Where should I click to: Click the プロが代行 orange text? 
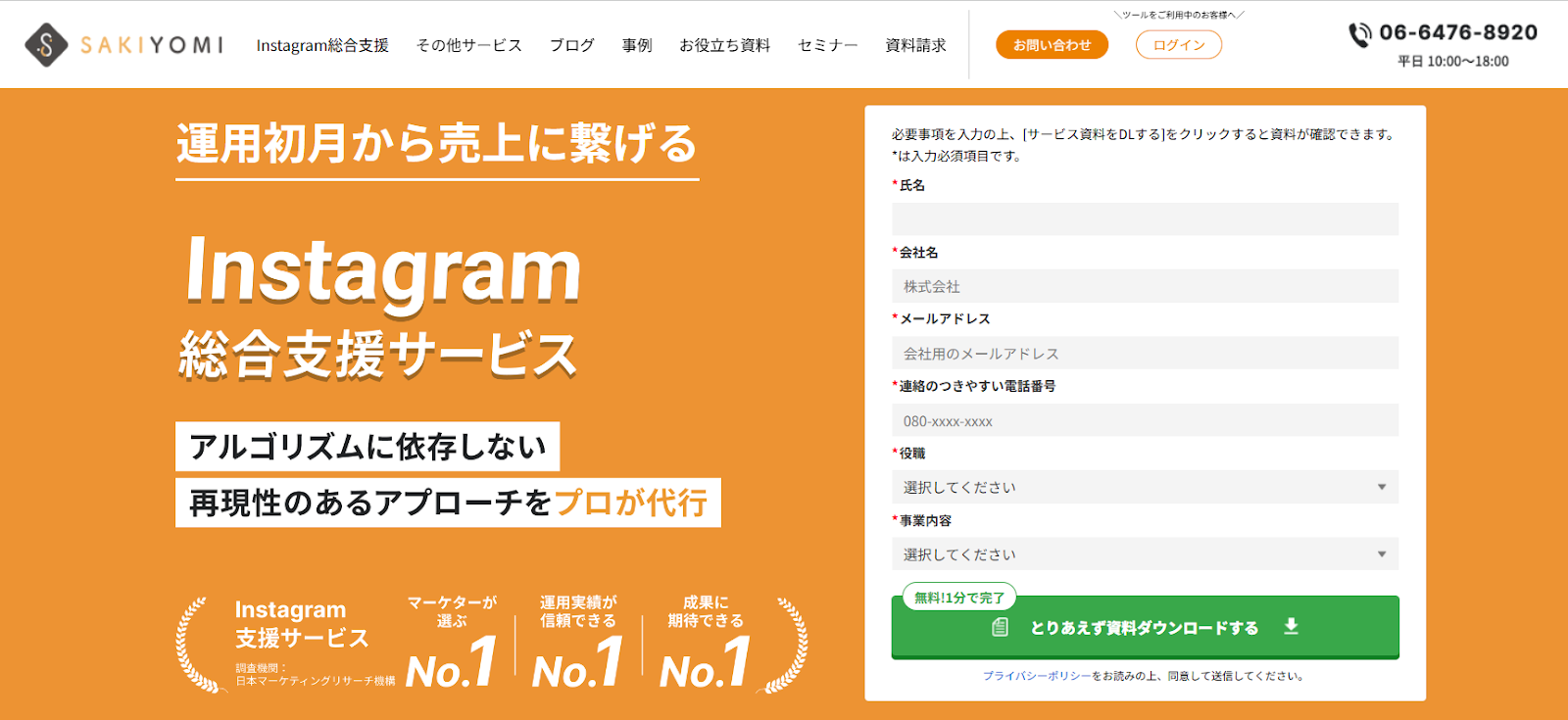coord(631,503)
